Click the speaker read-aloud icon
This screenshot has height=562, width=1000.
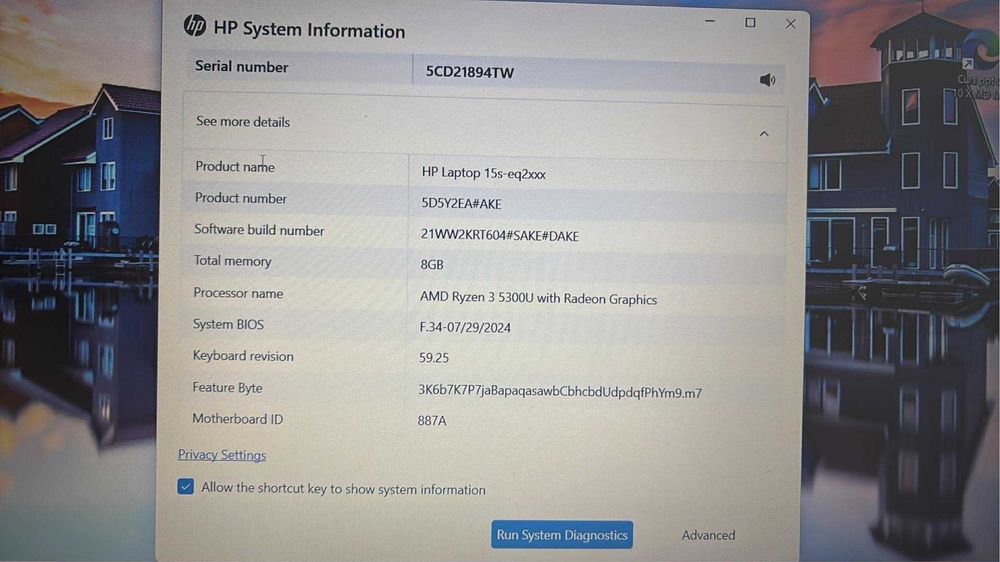pyautogui.click(x=767, y=80)
